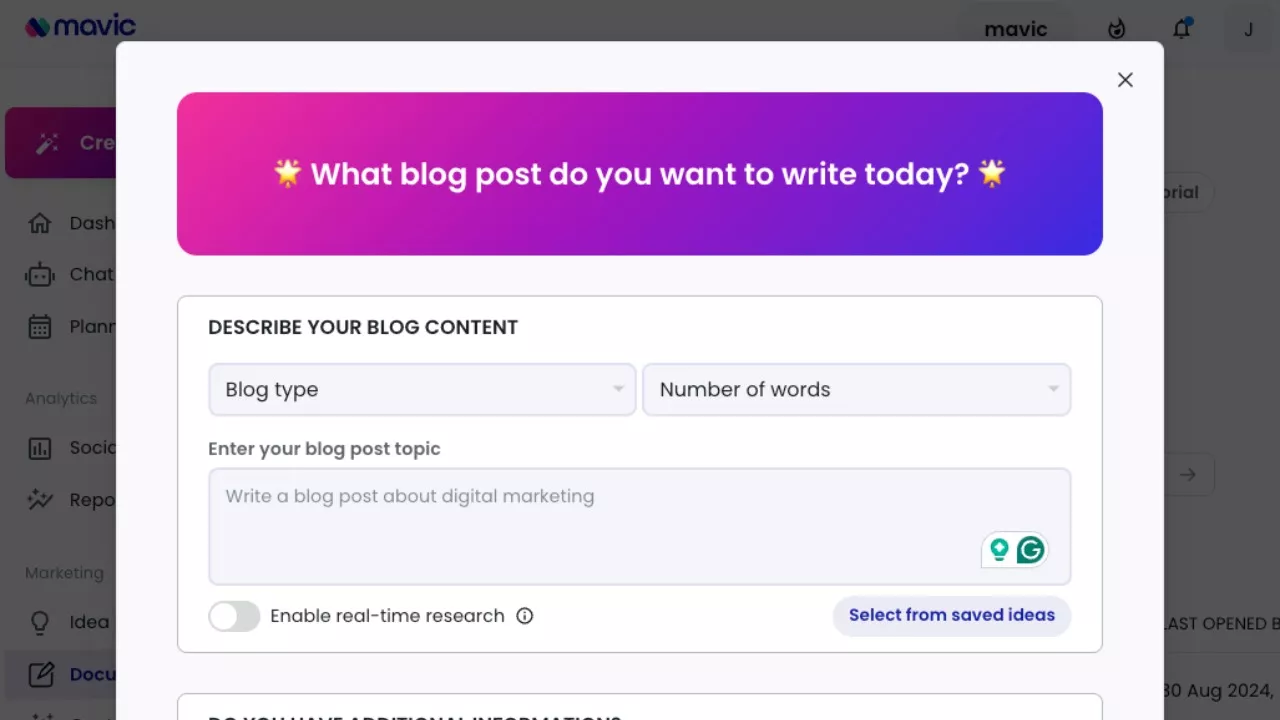Open the Blog type dropdown
1280x720 pixels.
coord(421,389)
